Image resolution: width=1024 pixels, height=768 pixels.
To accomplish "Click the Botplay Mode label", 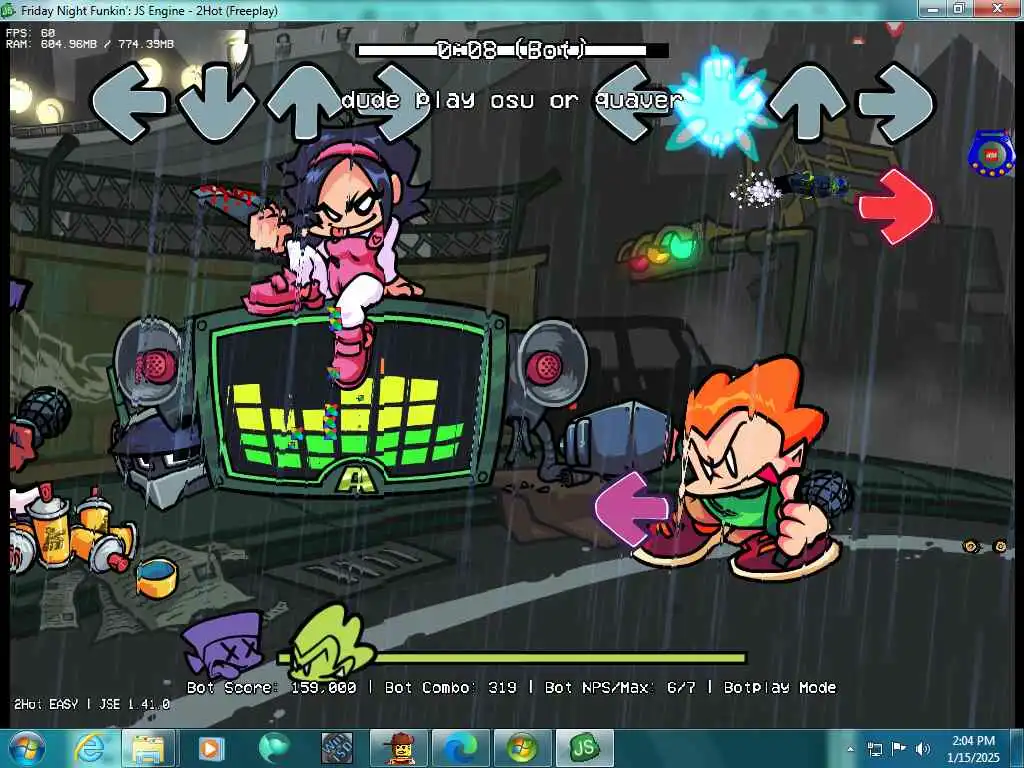I will click(x=780, y=687).
